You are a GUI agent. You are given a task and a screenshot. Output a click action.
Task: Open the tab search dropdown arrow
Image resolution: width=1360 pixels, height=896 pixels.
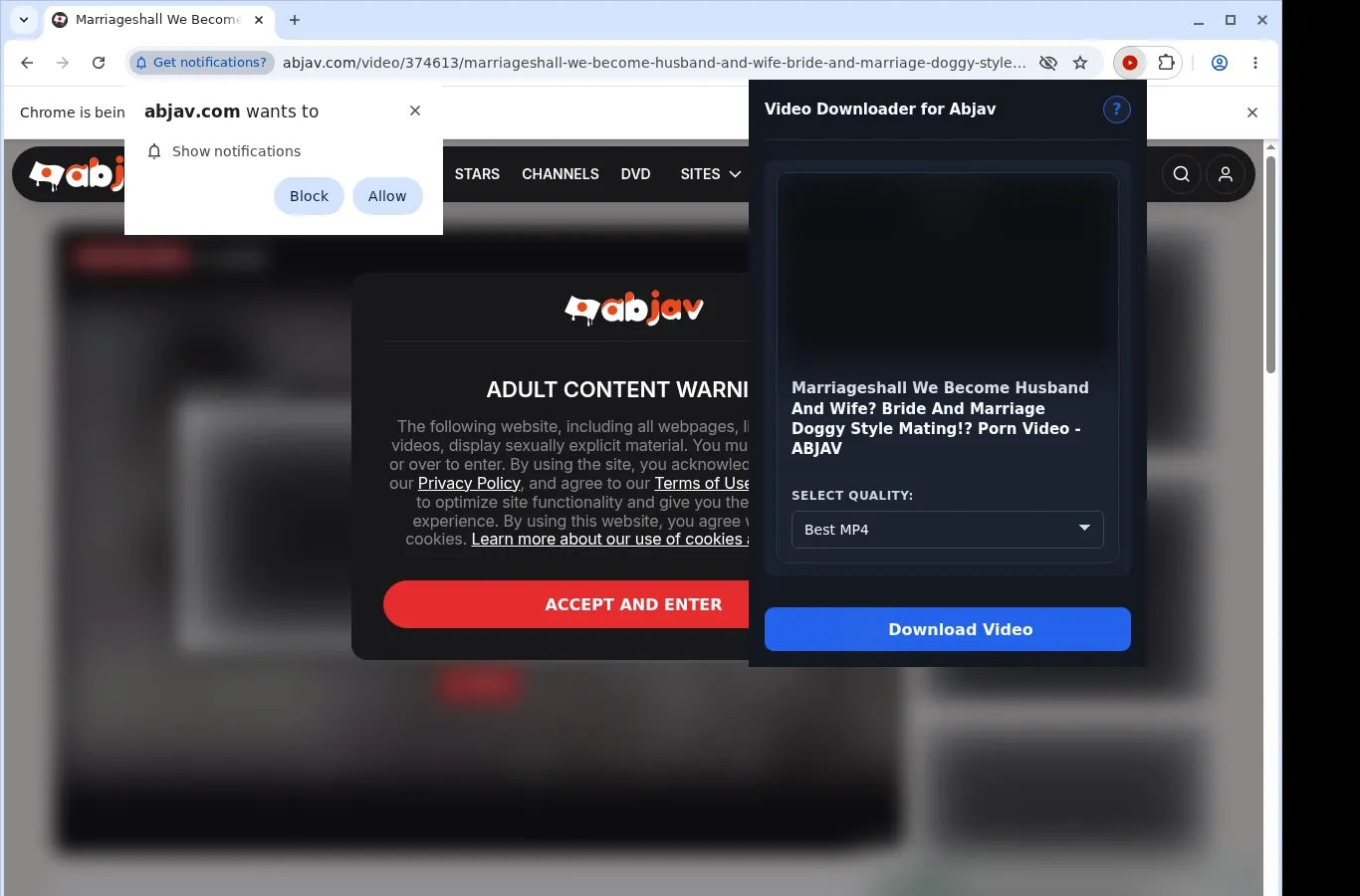click(24, 20)
